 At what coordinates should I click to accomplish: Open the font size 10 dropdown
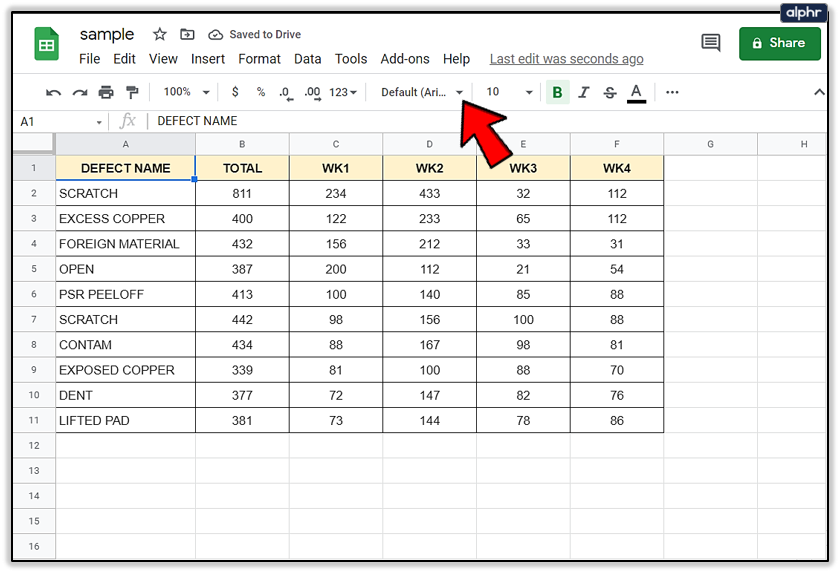(509, 92)
